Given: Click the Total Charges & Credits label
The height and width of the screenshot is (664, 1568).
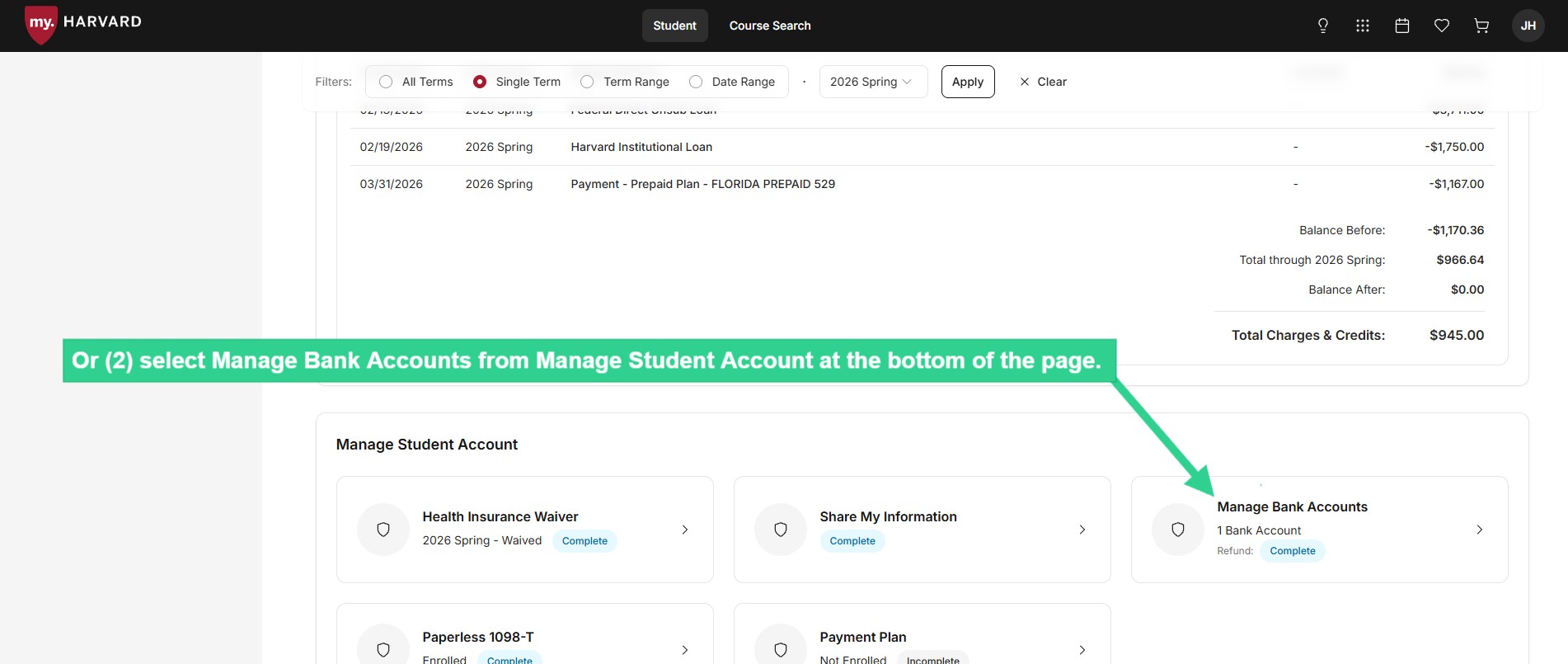Looking at the screenshot, I should click(x=1308, y=335).
